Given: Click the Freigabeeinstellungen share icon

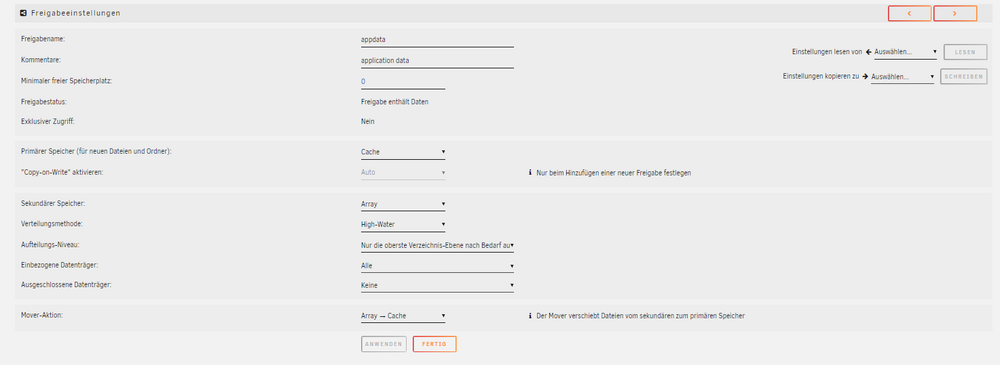Looking at the screenshot, I should tap(24, 13).
